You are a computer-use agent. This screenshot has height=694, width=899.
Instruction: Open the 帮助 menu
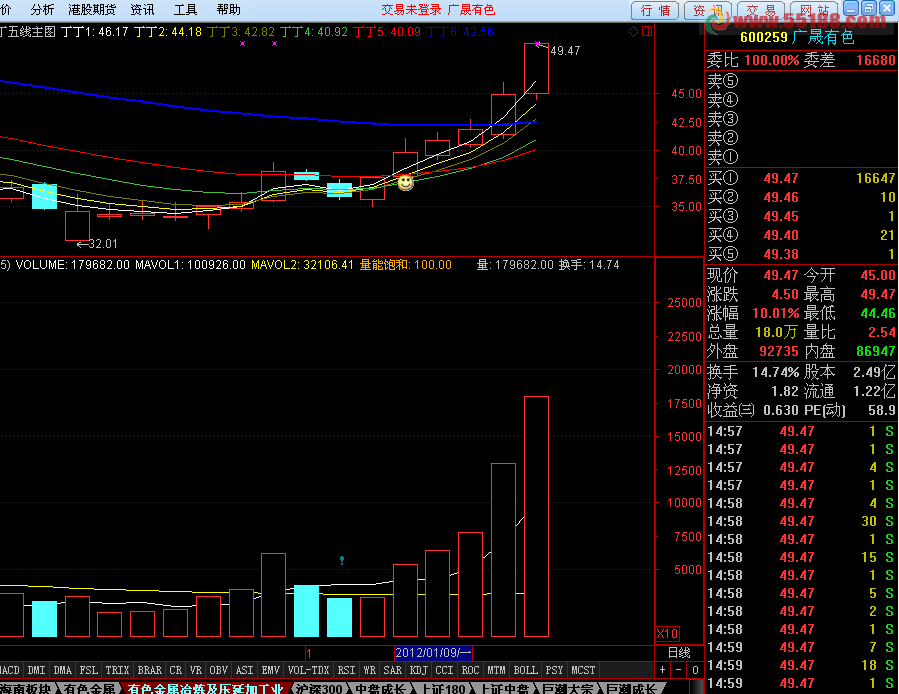(x=228, y=10)
